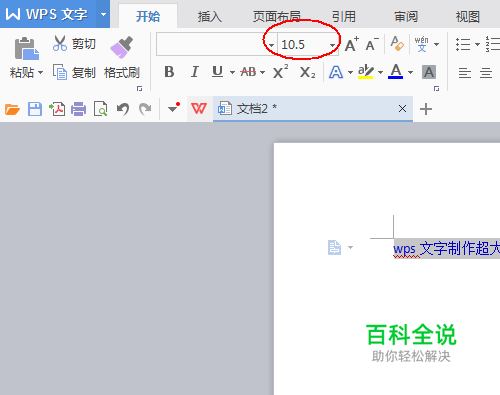This screenshot has height=395, width=500.
Task: Open bullet list style dropdown
Action: tap(477, 44)
